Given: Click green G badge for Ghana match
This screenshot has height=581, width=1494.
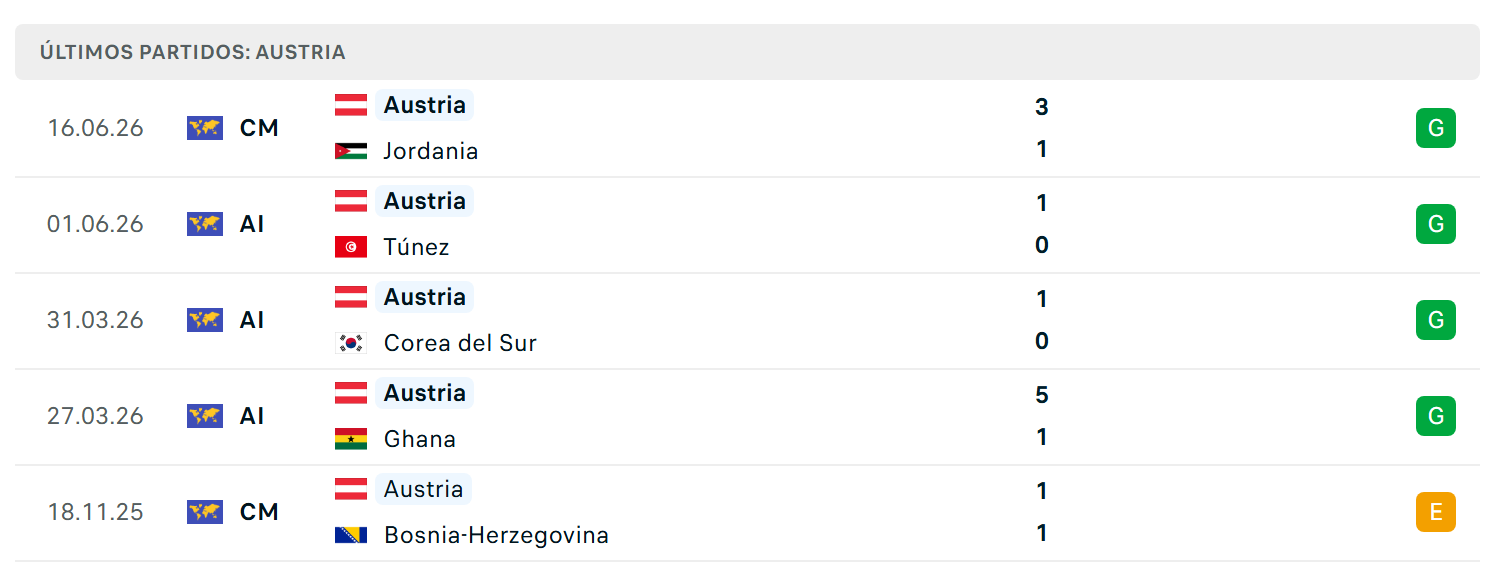Looking at the screenshot, I should (x=1436, y=416).
